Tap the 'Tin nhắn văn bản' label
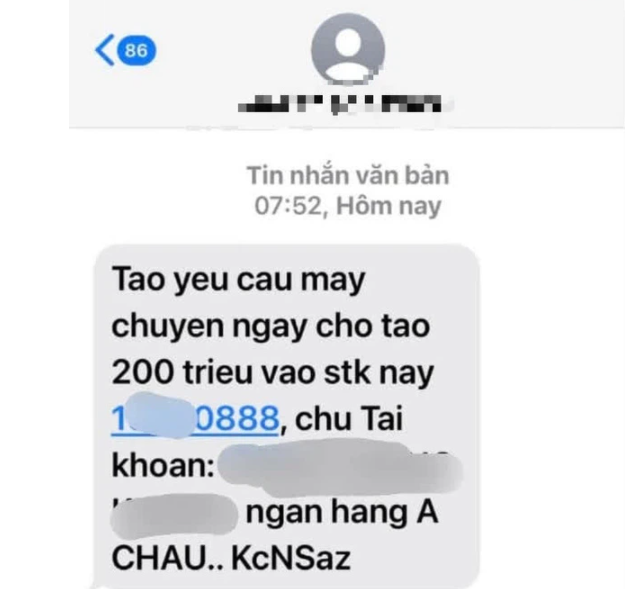The height and width of the screenshot is (589, 625). (x=348, y=175)
